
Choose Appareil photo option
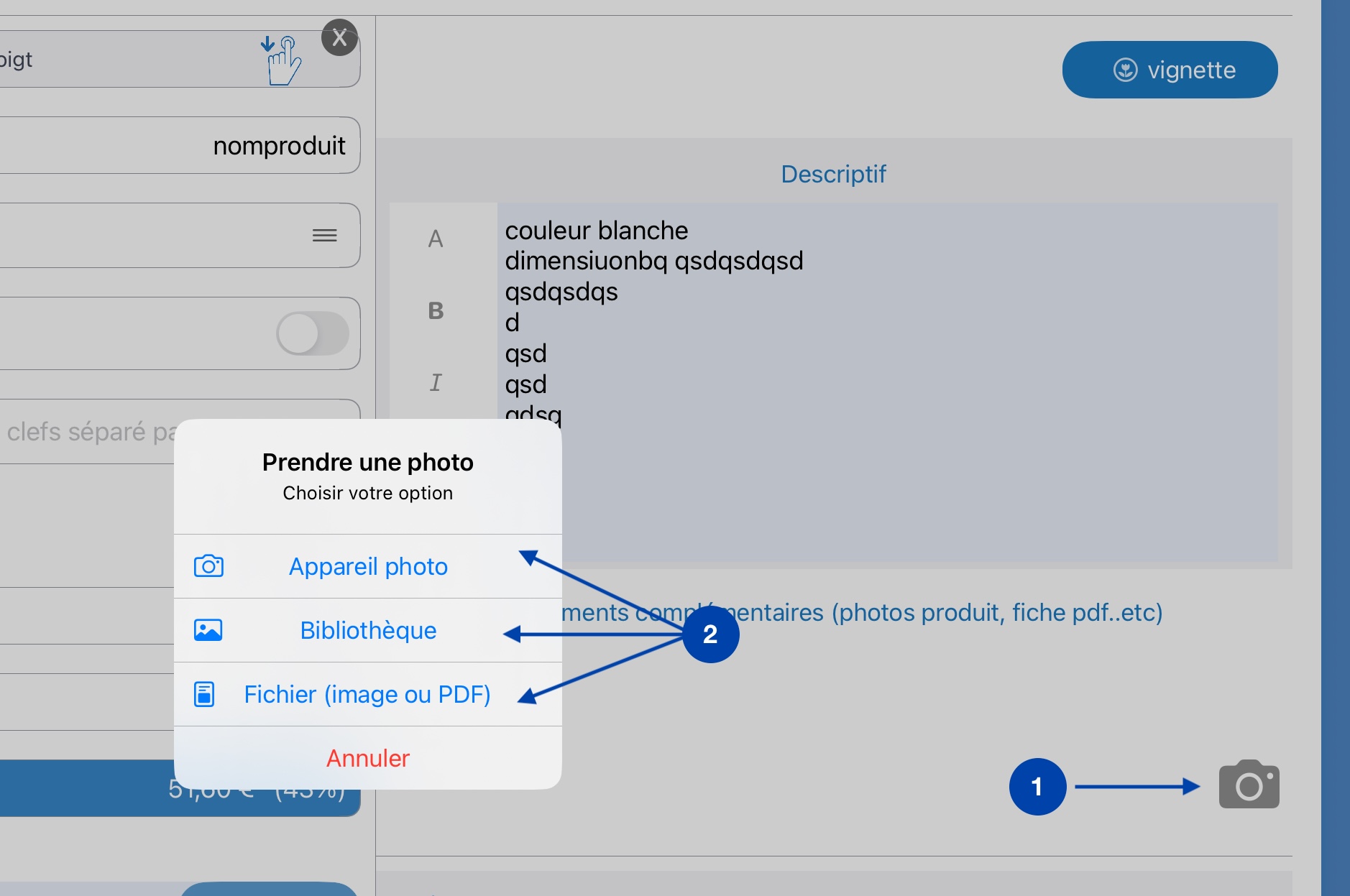[x=368, y=566]
